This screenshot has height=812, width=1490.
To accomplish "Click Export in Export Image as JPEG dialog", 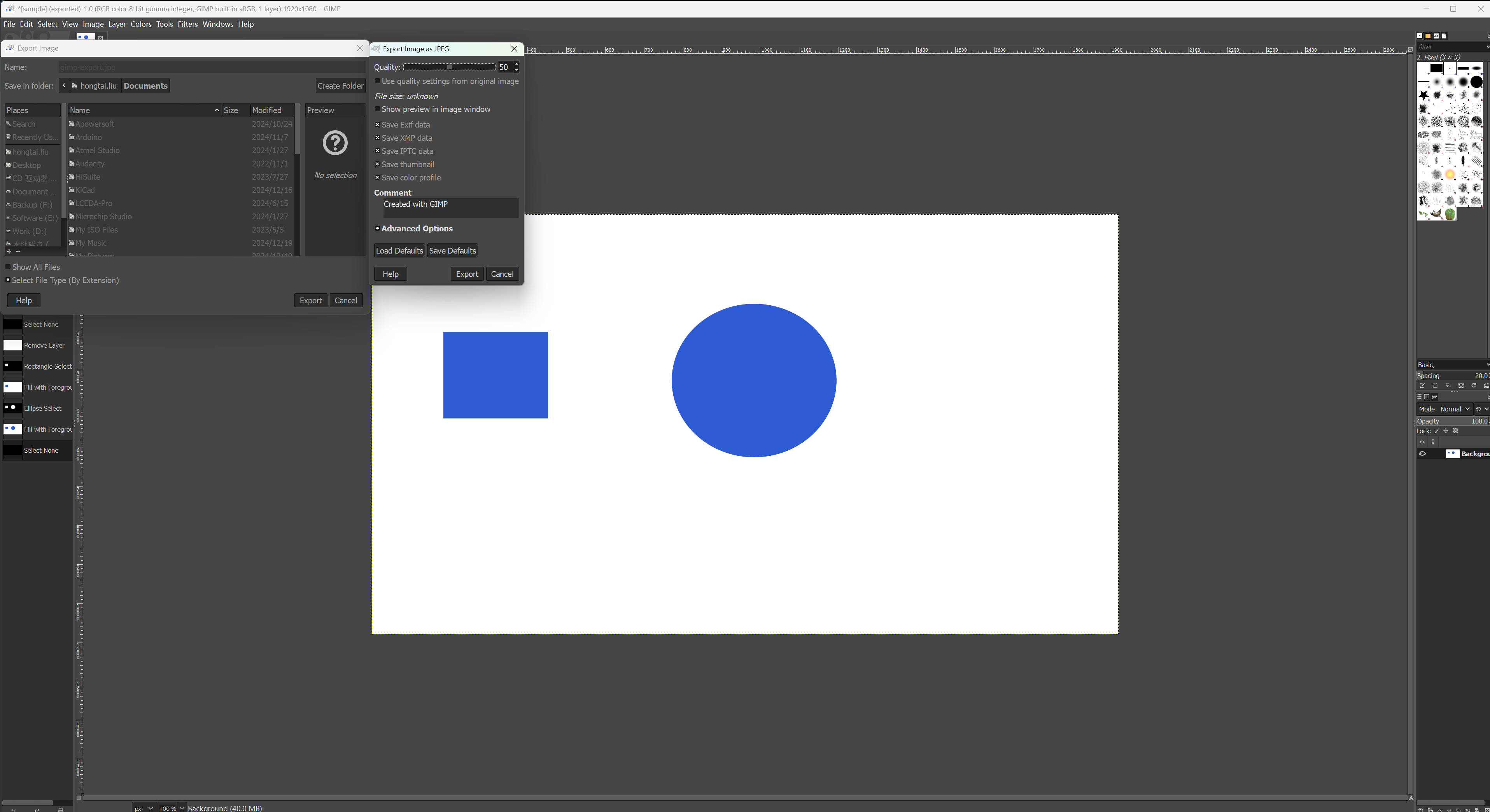I will pyautogui.click(x=467, y=274).
